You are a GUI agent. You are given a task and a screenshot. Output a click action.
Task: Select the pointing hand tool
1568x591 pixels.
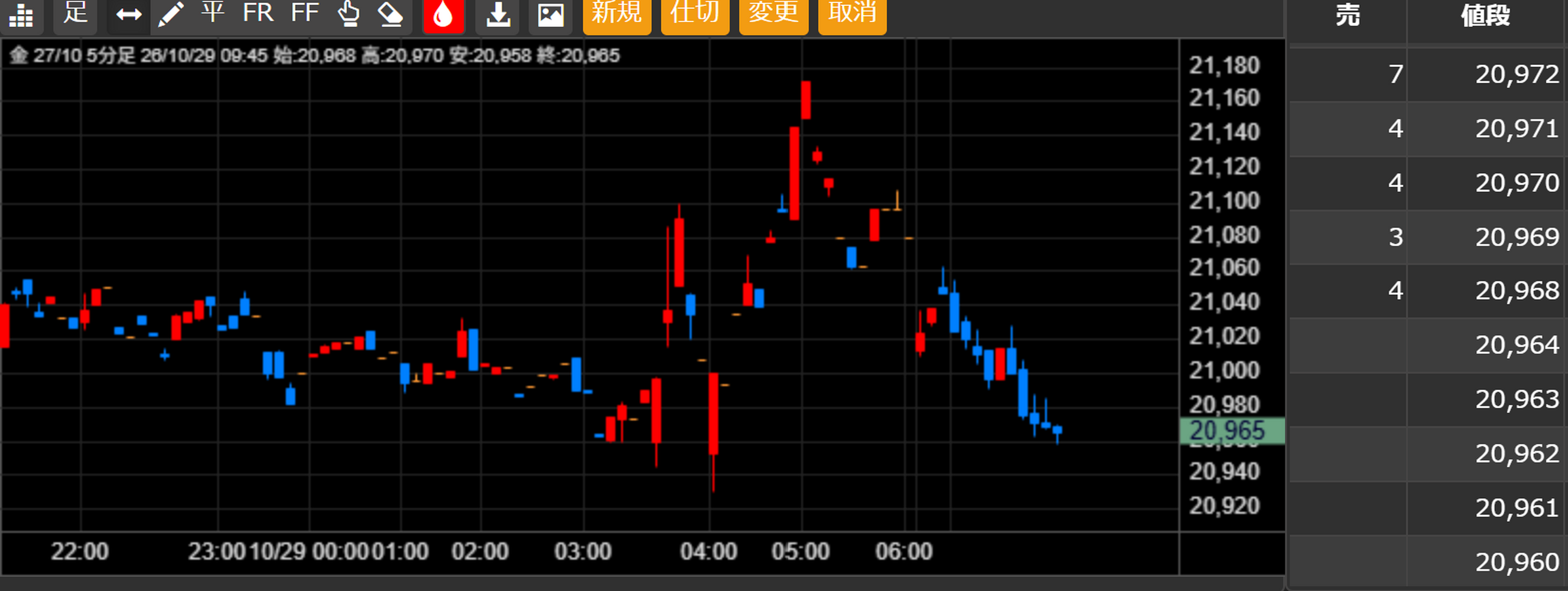pos(349,14)
